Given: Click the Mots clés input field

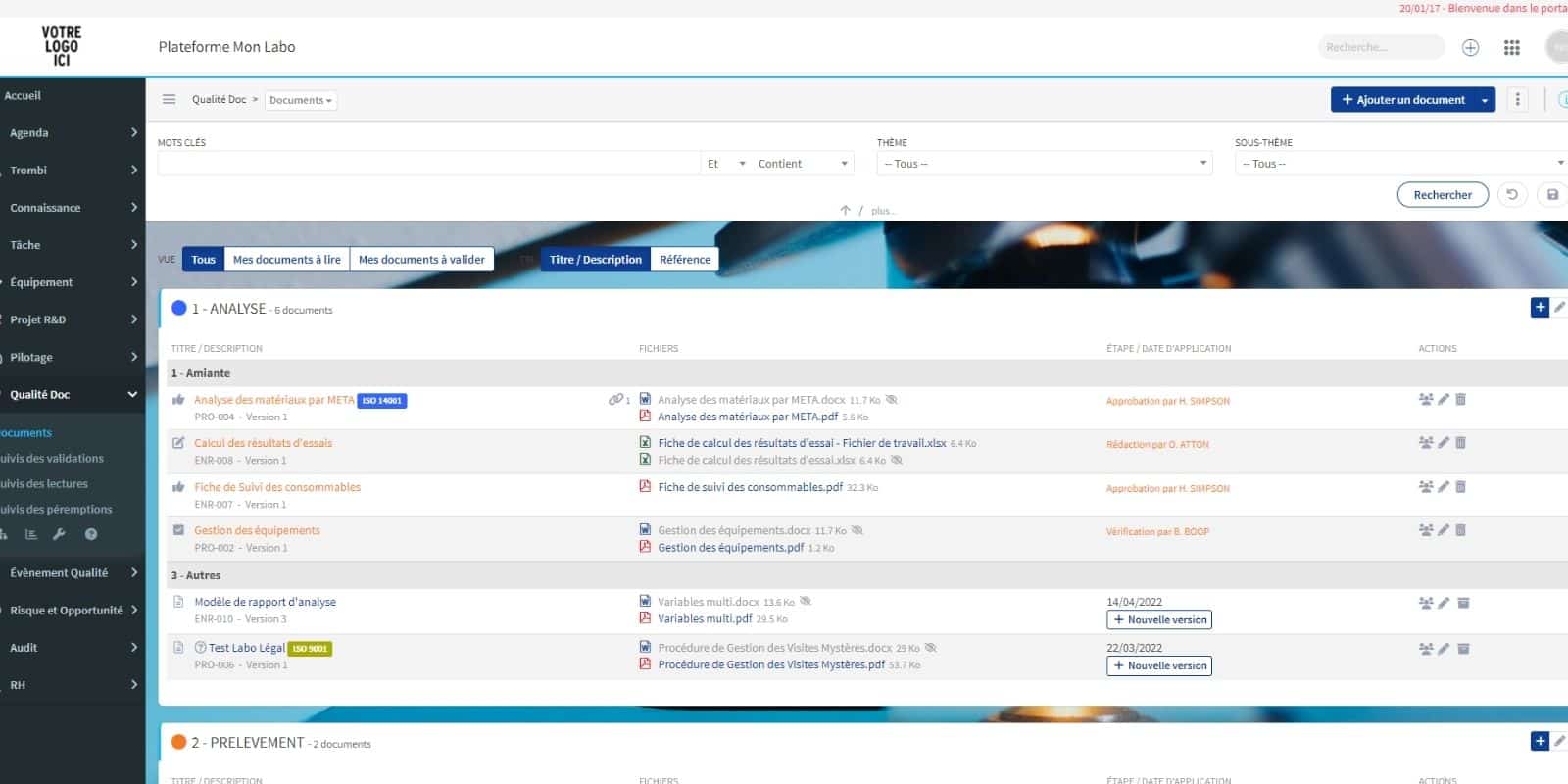Looking at the screenshot, I should point(428,164).
